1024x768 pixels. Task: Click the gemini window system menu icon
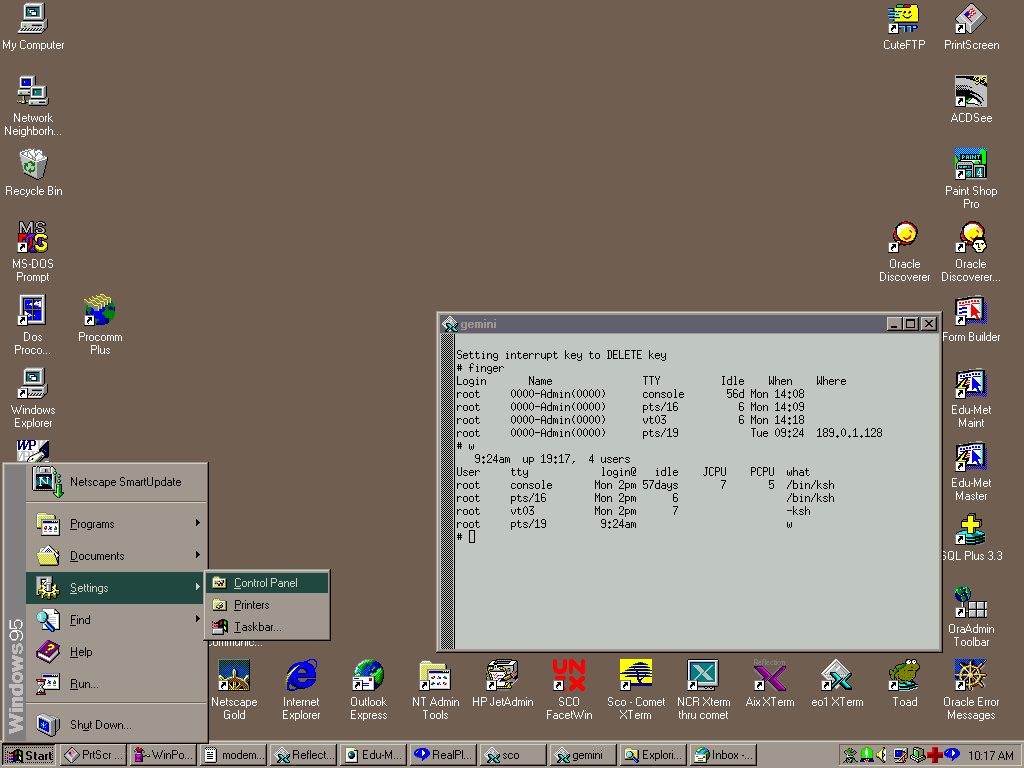tap(449, 324)
